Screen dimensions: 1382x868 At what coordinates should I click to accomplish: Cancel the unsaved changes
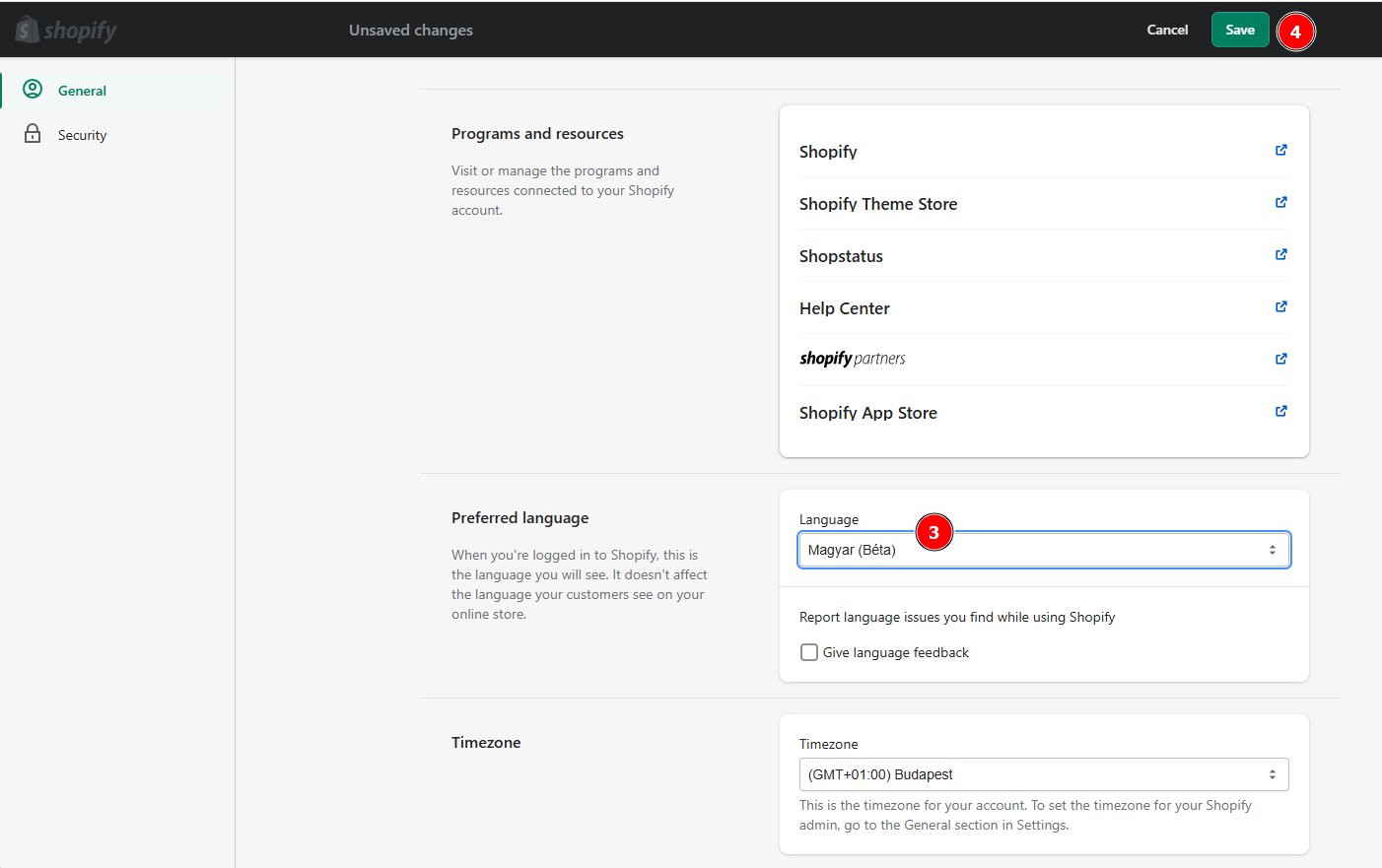coord(1167,30)
